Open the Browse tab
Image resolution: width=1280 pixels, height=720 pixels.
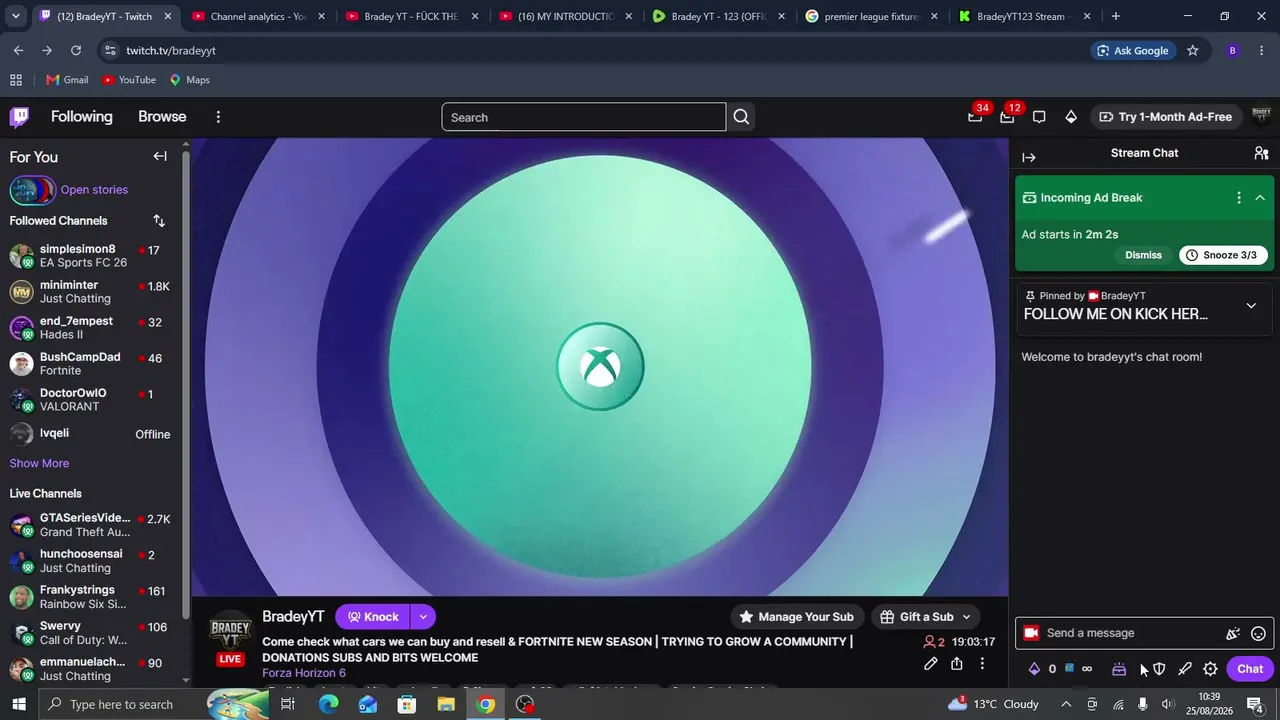point(162,117)
